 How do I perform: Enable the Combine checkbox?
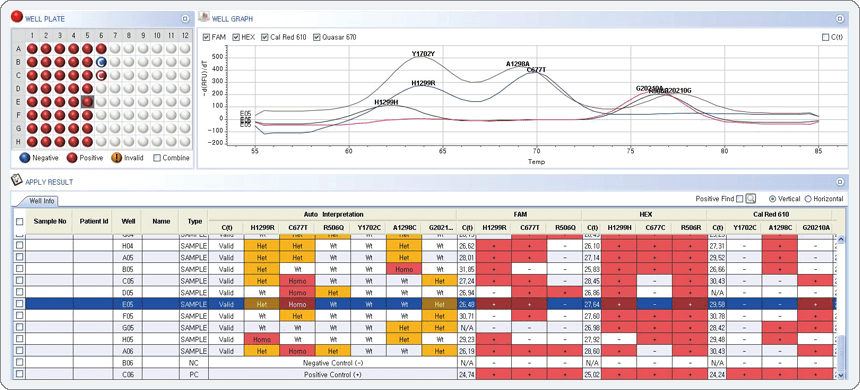(x=157, y=157)
